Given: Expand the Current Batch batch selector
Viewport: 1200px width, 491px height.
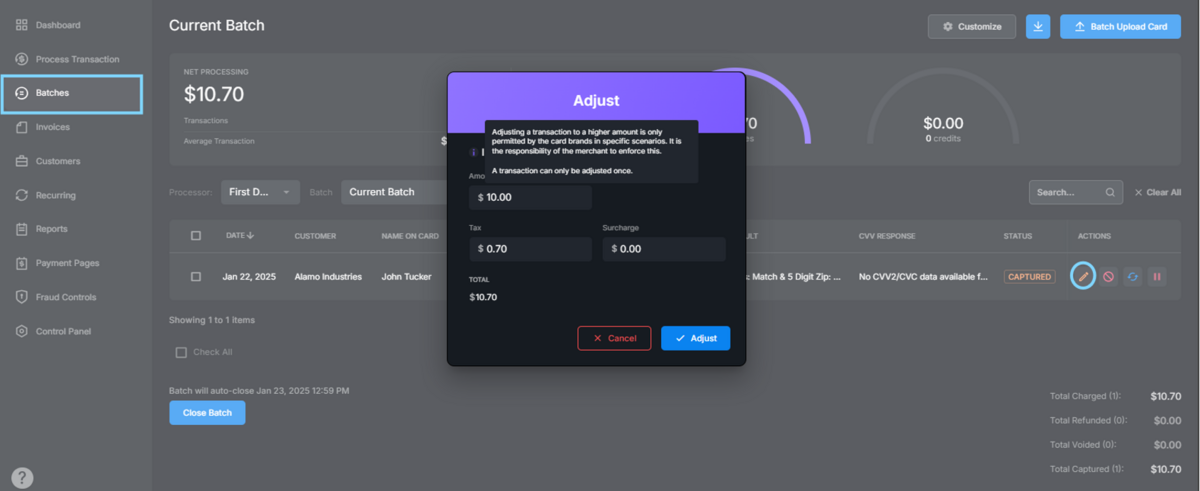Looking at the screenshot, I should 393,192.
